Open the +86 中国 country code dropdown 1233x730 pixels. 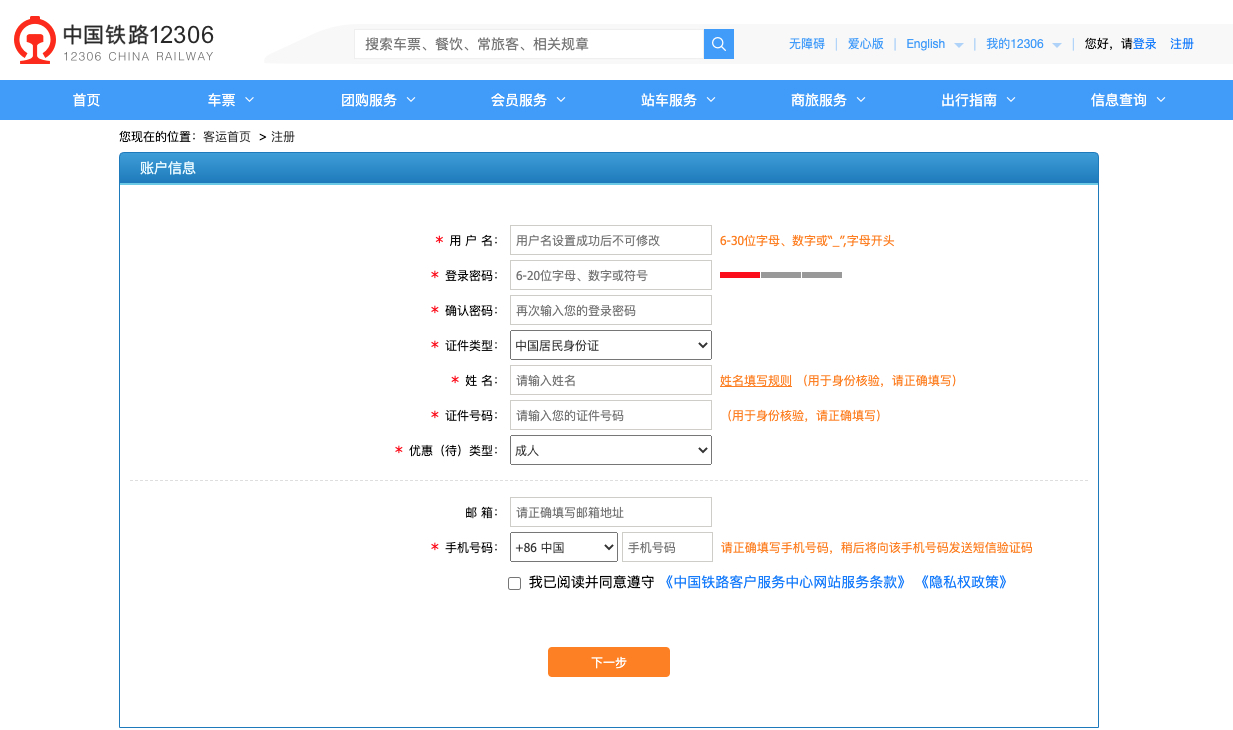tap(564, 547)
